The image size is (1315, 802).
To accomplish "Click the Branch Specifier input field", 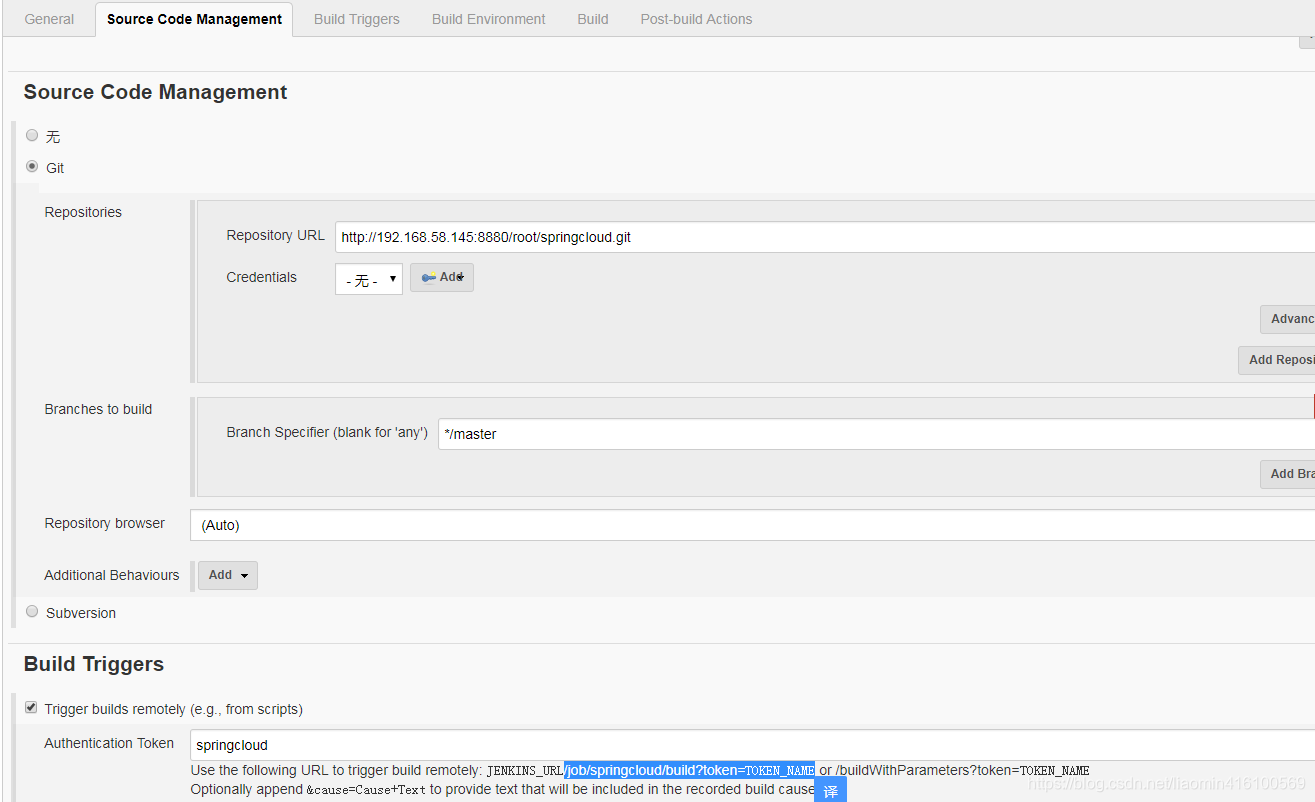I will (876, 434).
